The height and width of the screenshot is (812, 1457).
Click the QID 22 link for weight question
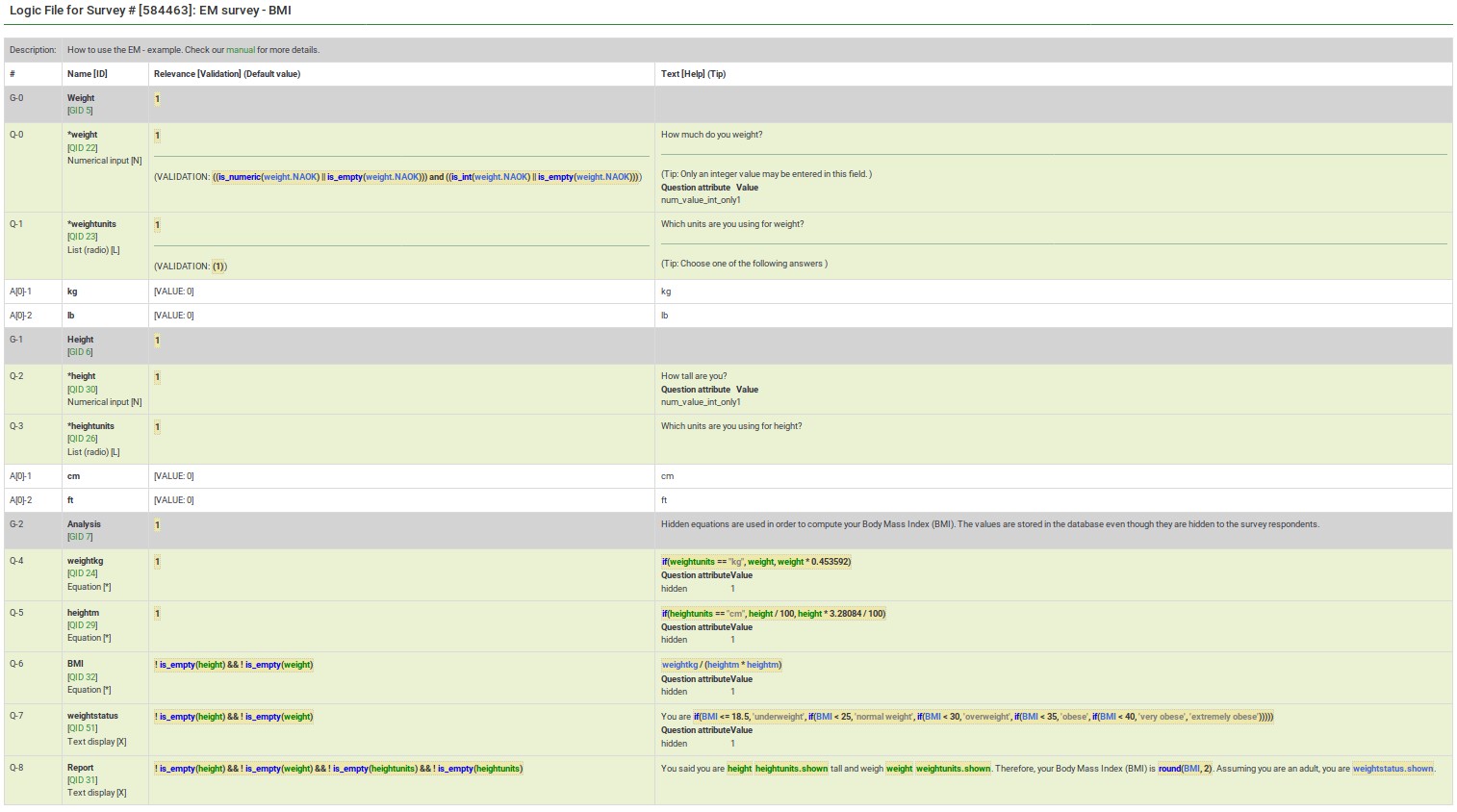point(83,148)
